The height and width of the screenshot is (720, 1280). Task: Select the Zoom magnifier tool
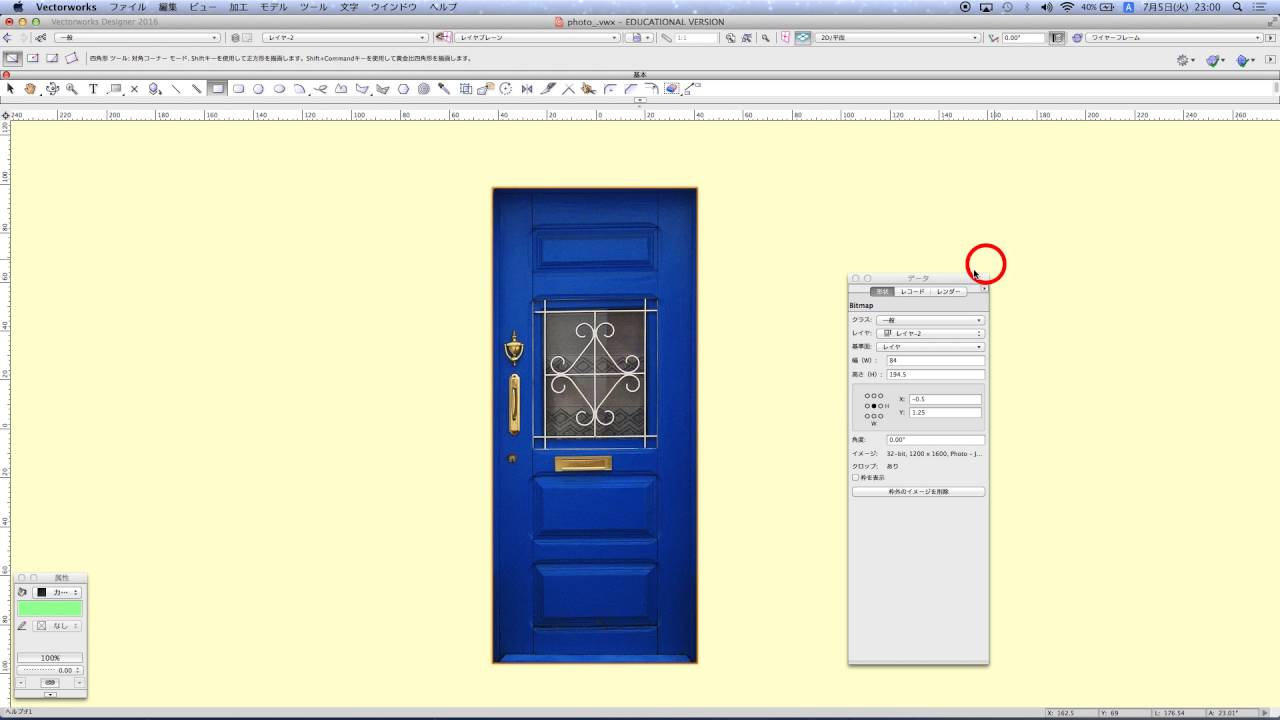click(x=72, y=89)
